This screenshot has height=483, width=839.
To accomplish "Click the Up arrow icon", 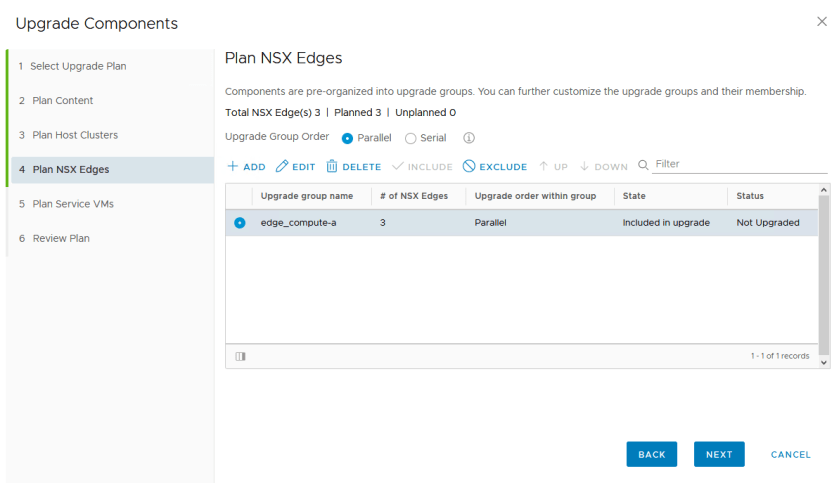I will [x=544, y=167].
